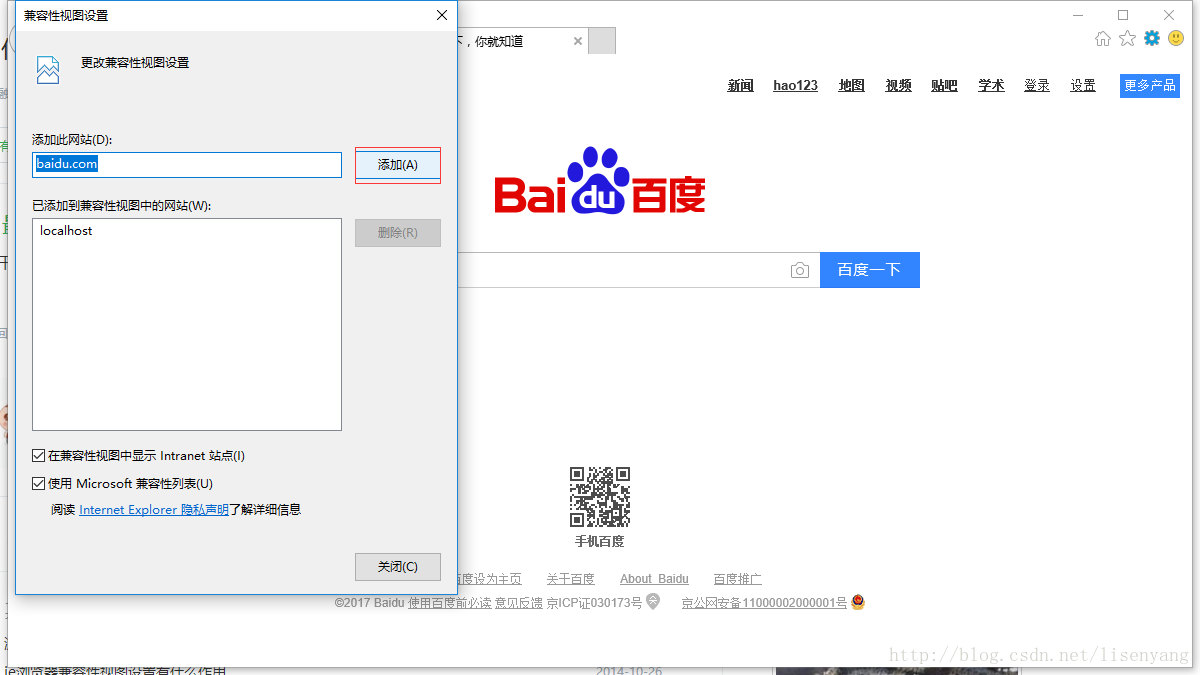Click the baidu.com website input field

tap(187, 164)
